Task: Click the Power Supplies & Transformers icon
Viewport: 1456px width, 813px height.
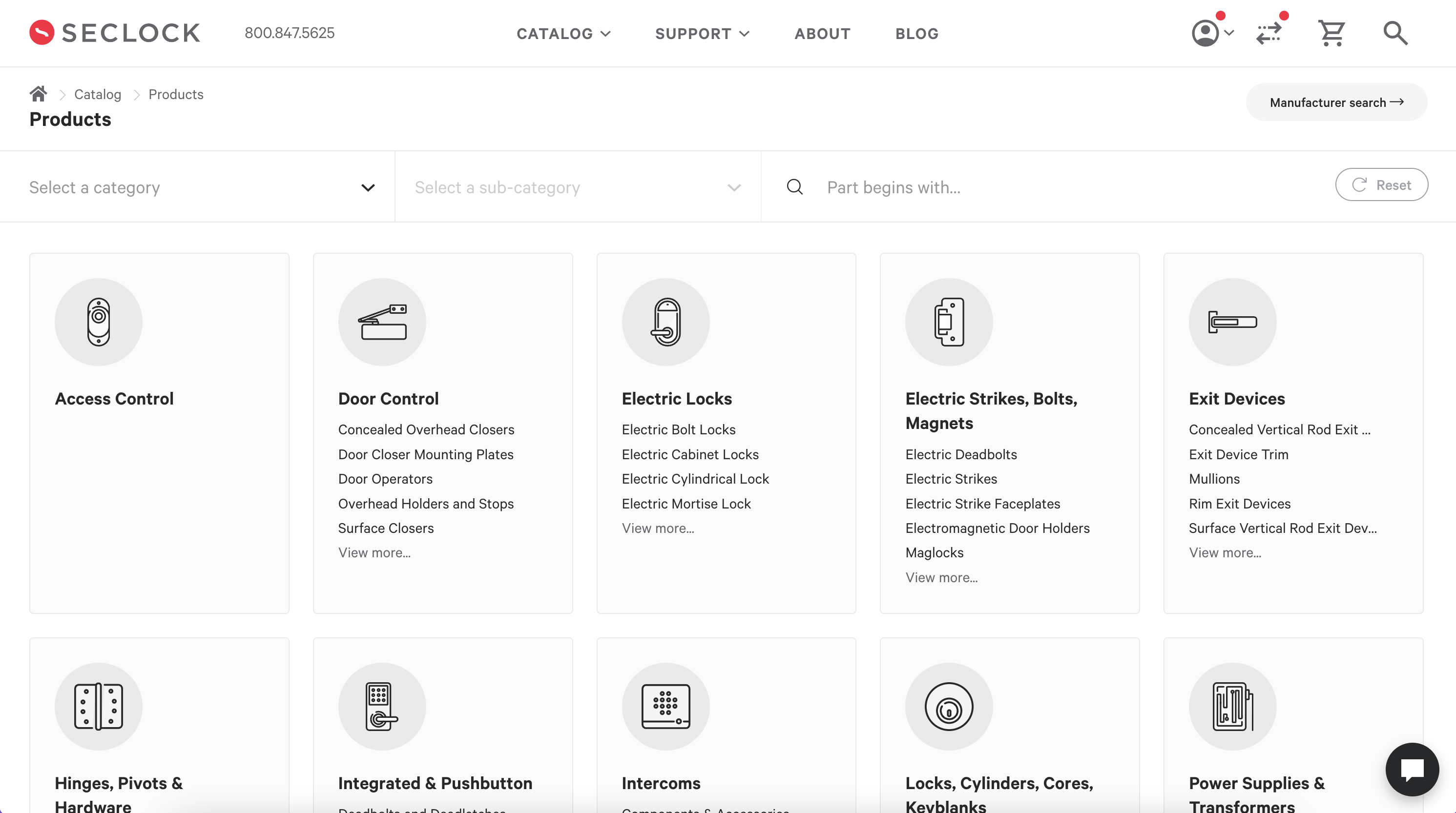Action: [1233, 706]
